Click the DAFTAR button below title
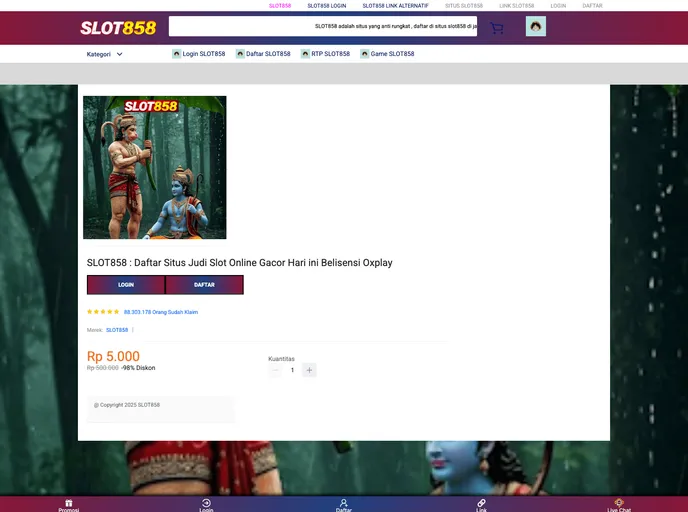 click(x=204, y=285)
